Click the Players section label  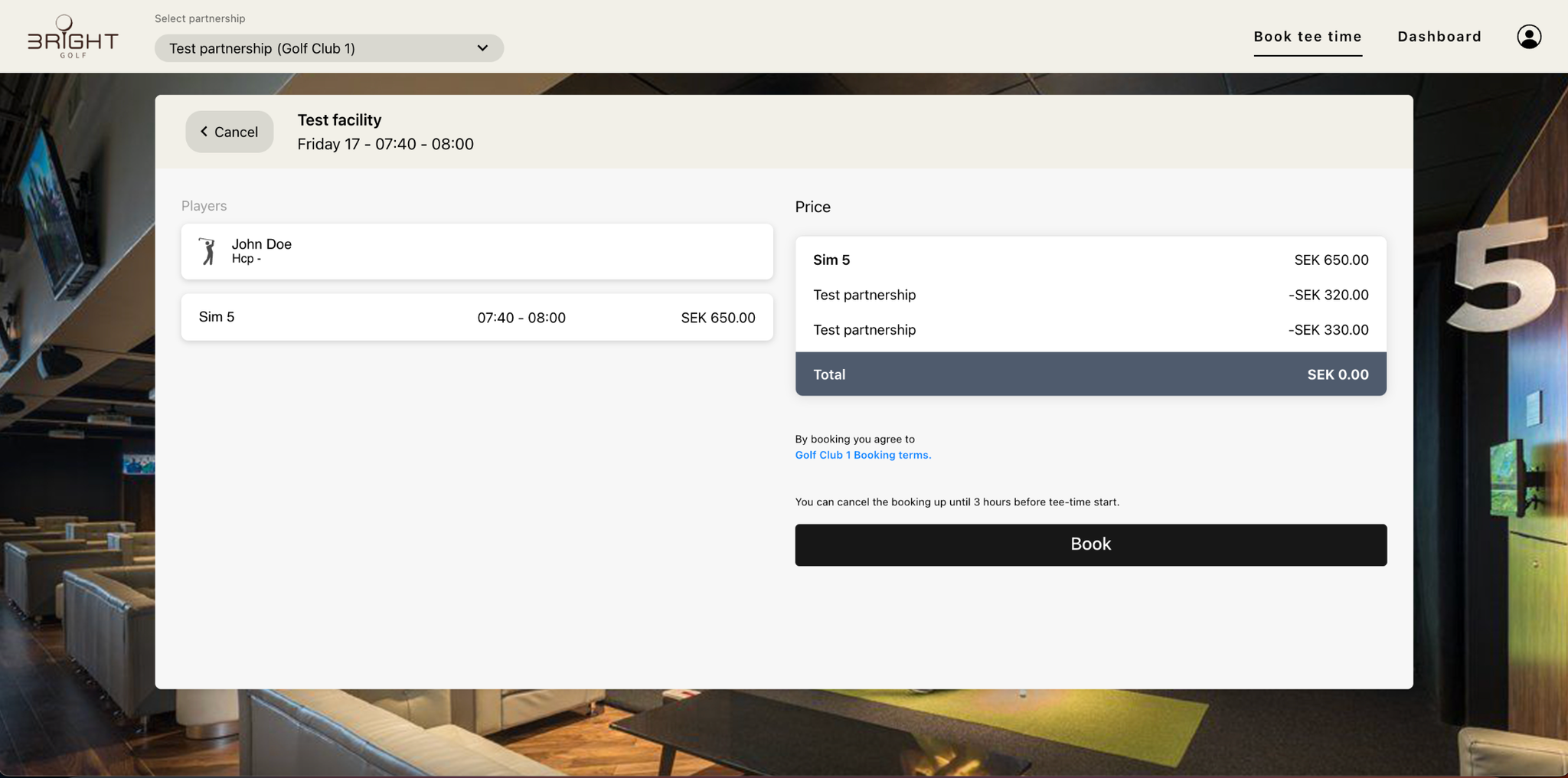204,206
